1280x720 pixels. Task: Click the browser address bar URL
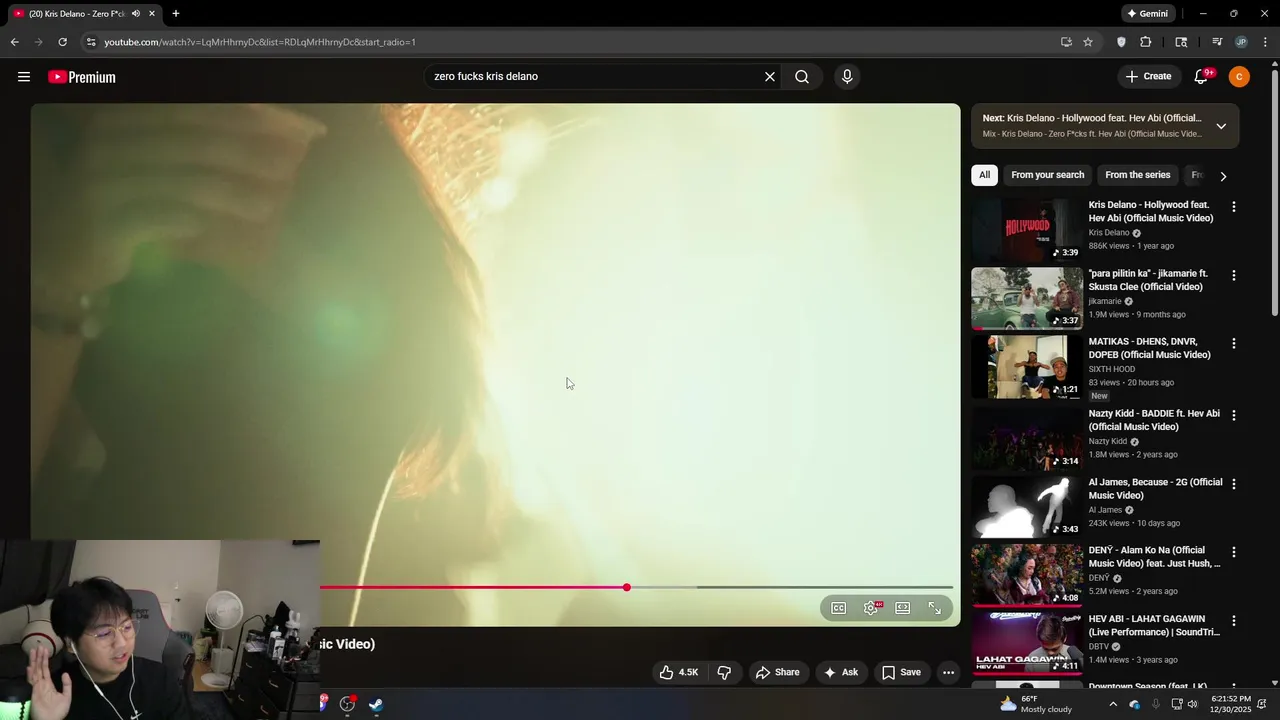260,42
